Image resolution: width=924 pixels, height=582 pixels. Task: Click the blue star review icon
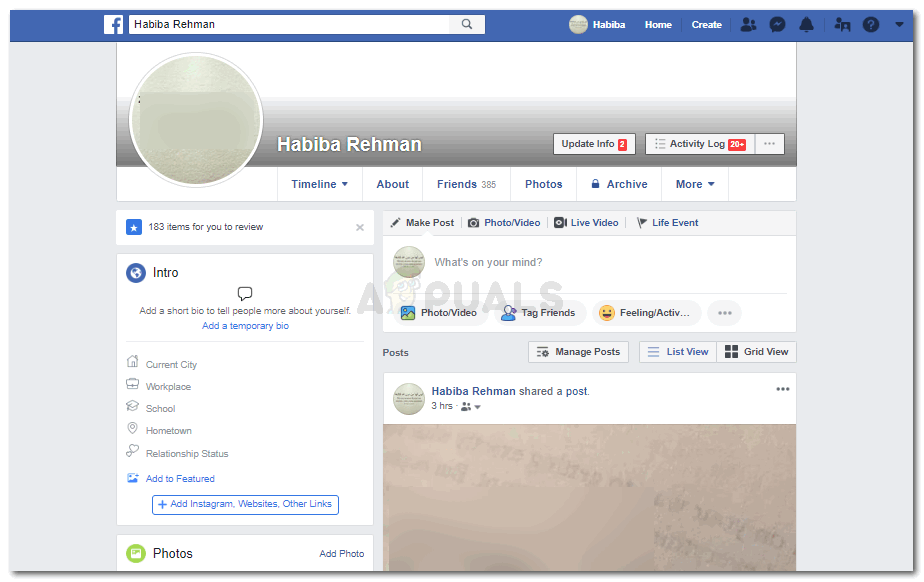[134, 227]
